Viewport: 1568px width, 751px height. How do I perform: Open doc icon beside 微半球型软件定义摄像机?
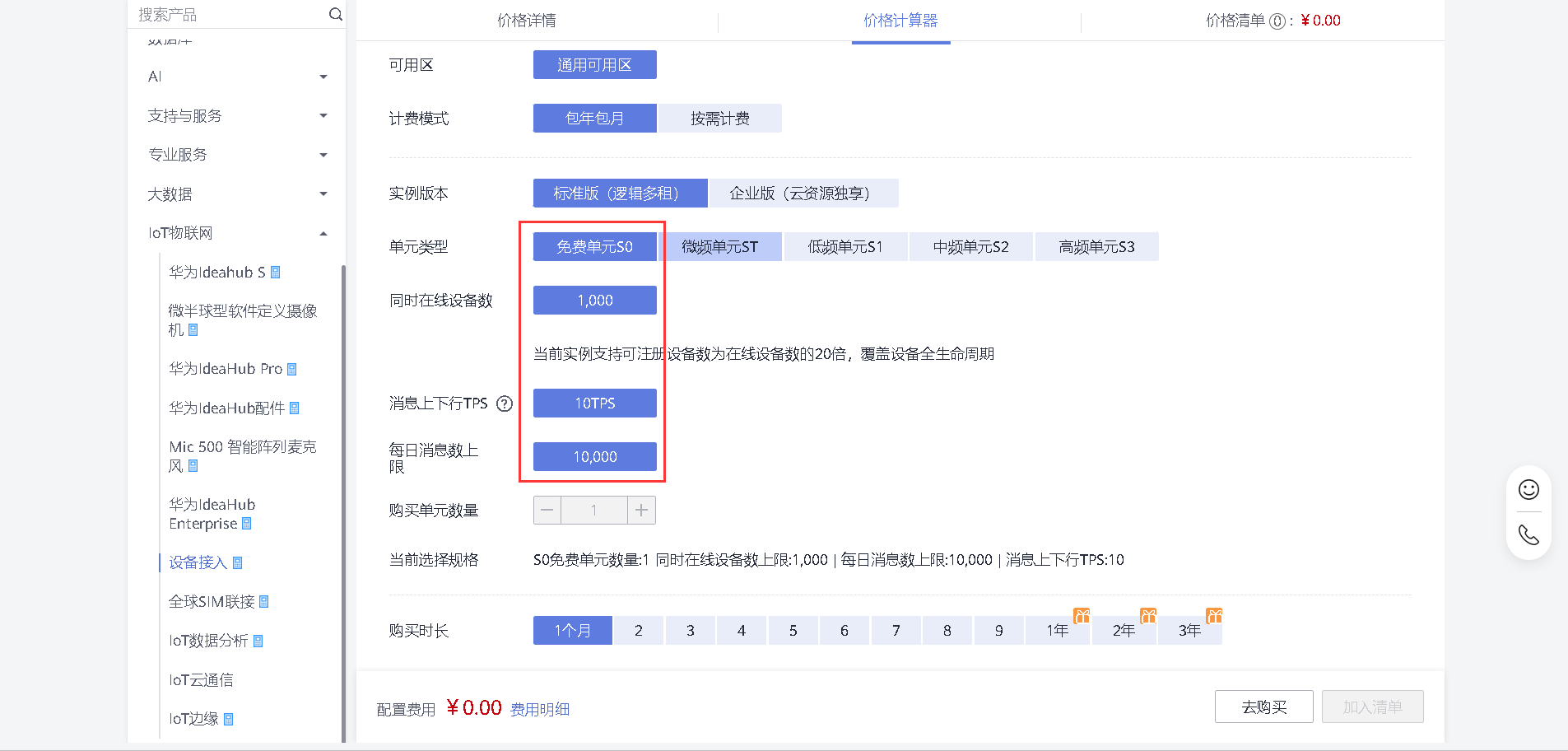(x=193, y=330)
